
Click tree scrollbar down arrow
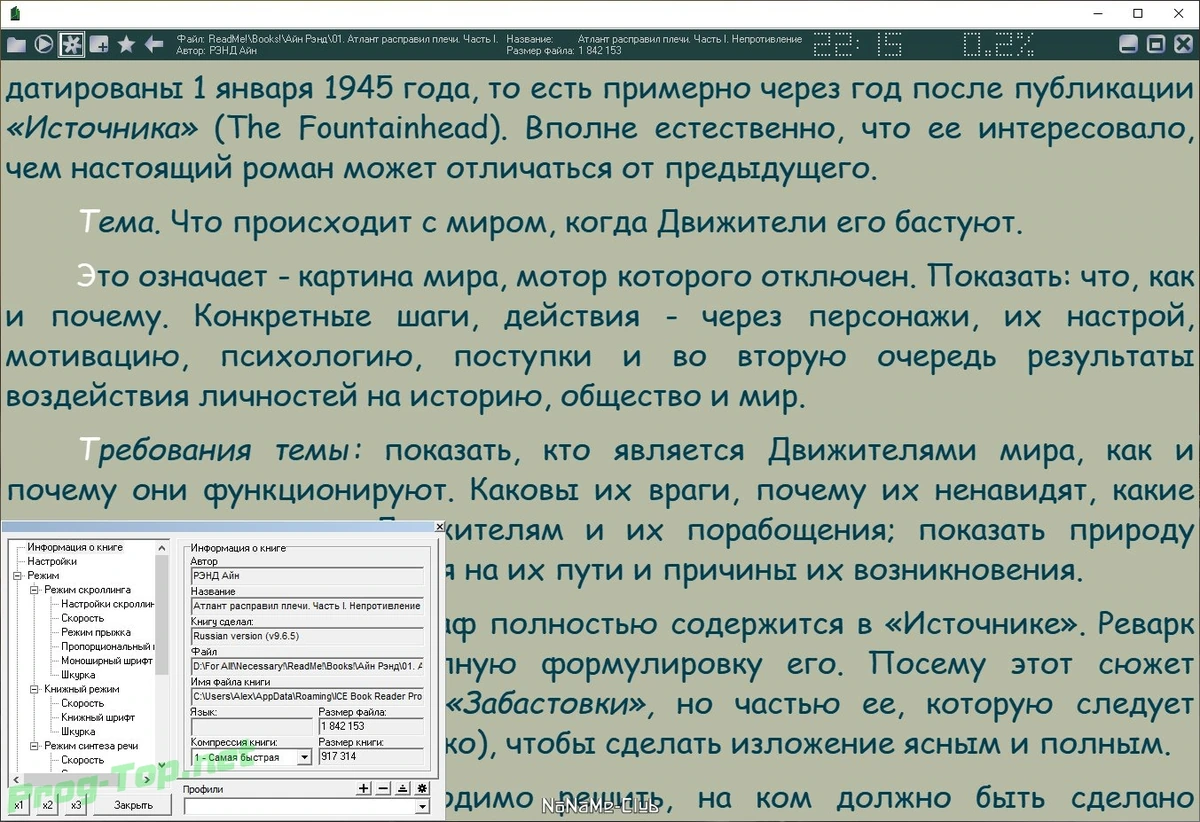pyautogui.click(x=163, y=765)
